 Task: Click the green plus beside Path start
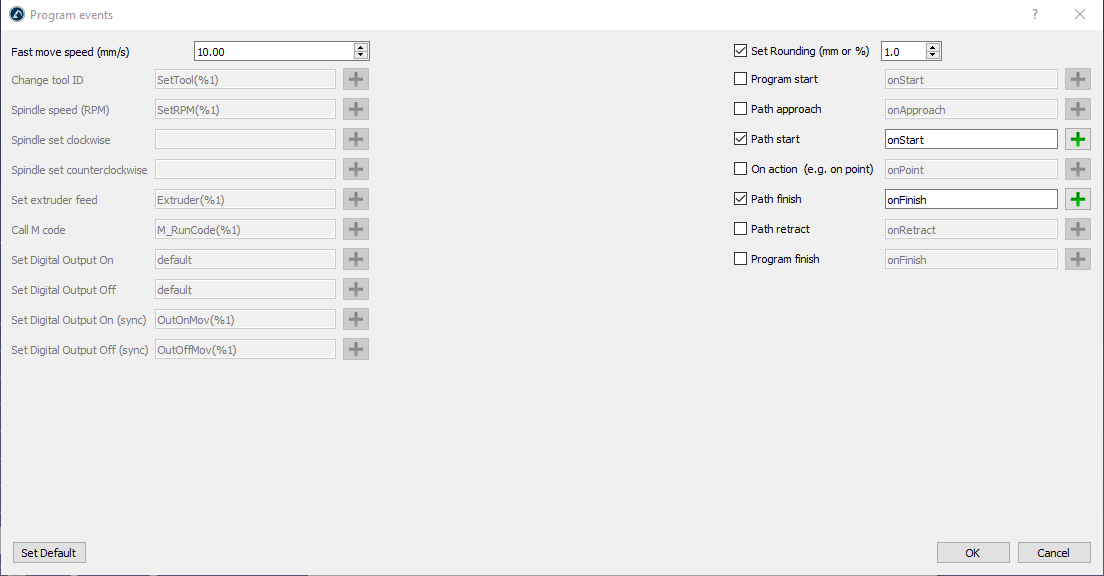[x=1077, y=140]
